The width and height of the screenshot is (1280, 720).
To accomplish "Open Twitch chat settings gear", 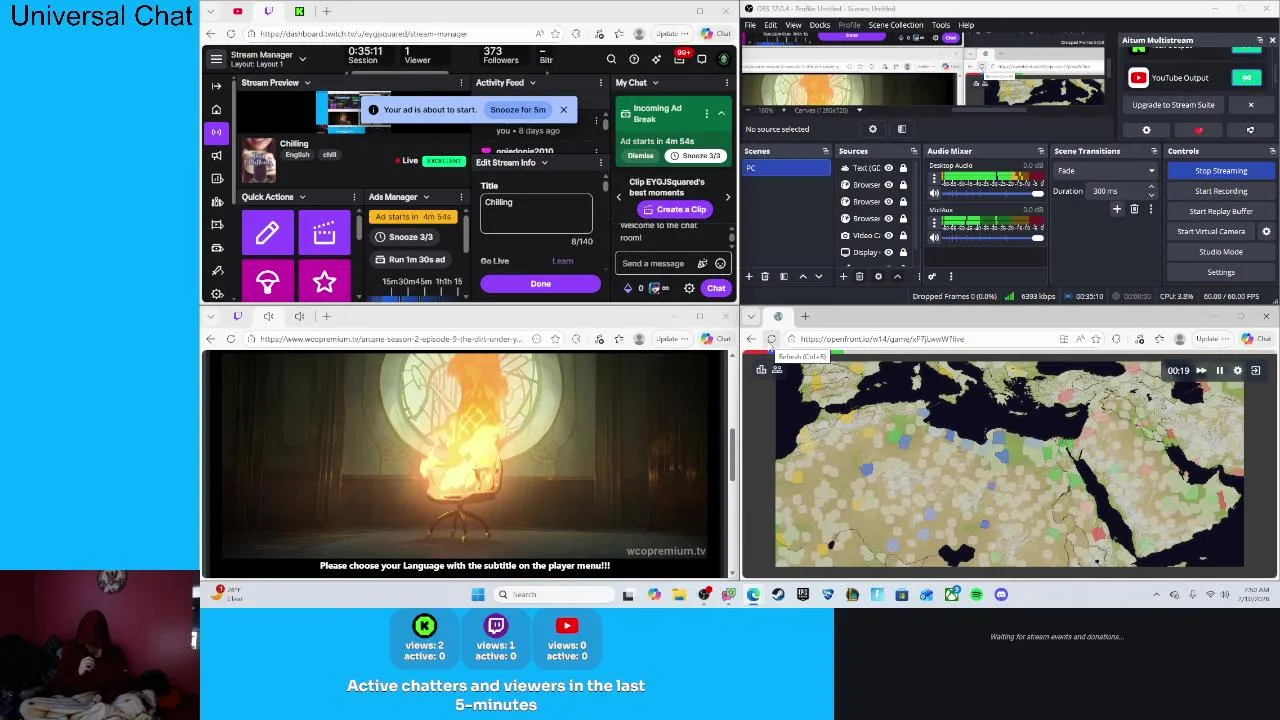I will point(689,288).
